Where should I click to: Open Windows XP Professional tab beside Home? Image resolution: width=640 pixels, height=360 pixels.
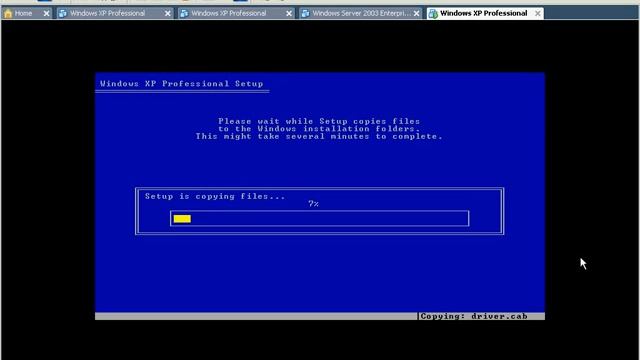point(114,13)
